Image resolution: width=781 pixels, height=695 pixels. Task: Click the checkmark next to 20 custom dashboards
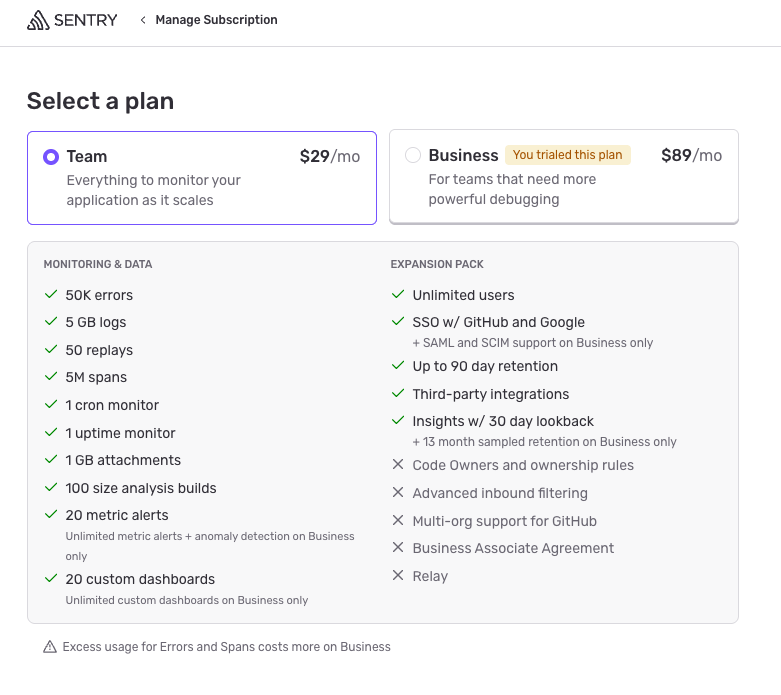[51, 579]
